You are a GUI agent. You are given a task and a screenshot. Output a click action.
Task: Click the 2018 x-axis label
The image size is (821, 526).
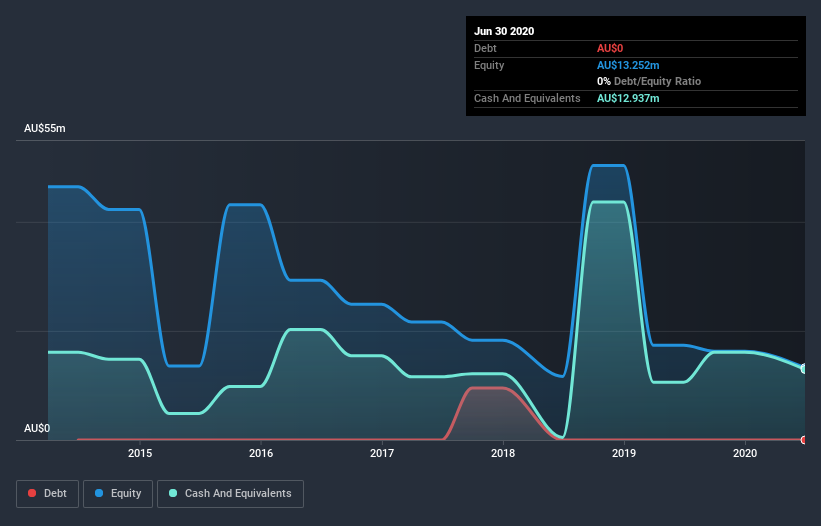point(503,453)
